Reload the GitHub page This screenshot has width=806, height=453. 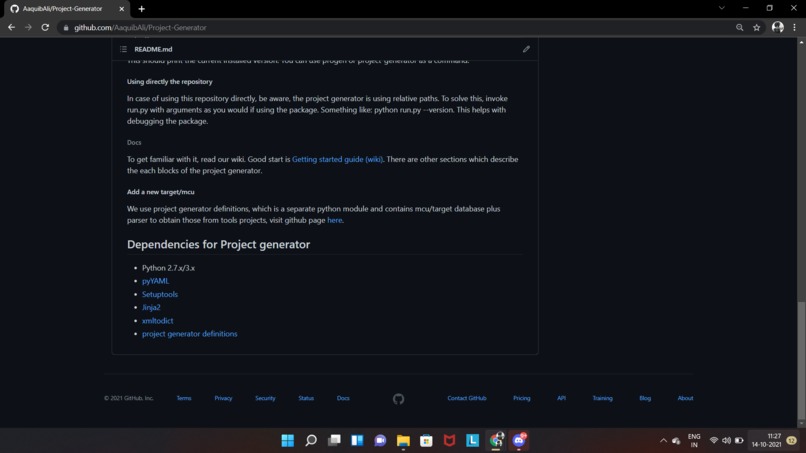pyautogui.click(x=45, y=27)
